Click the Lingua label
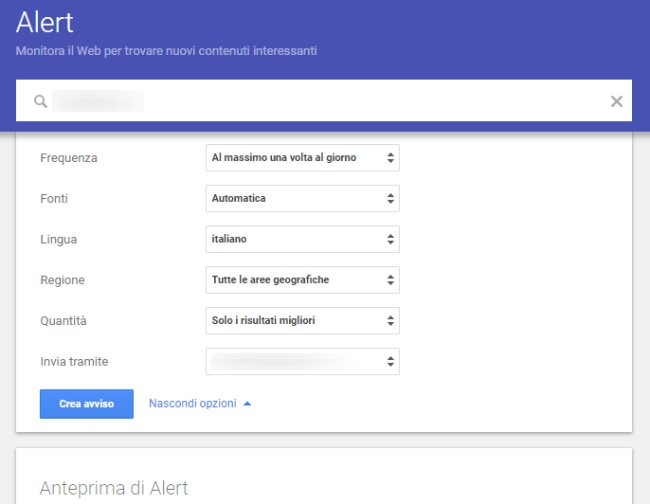This screenshot has width=650, height=504. coord(58,240)
